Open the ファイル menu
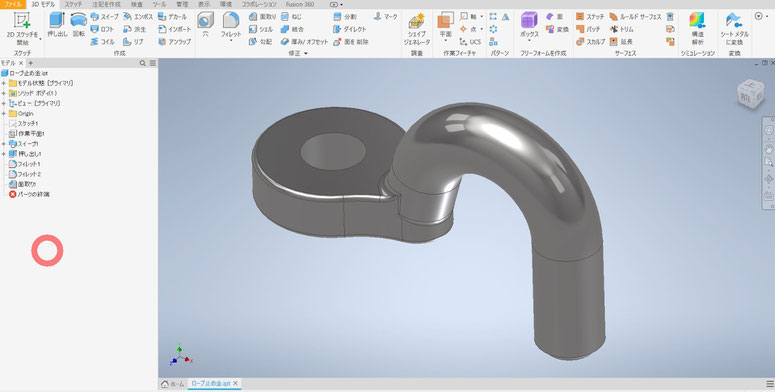 [13, 4]
